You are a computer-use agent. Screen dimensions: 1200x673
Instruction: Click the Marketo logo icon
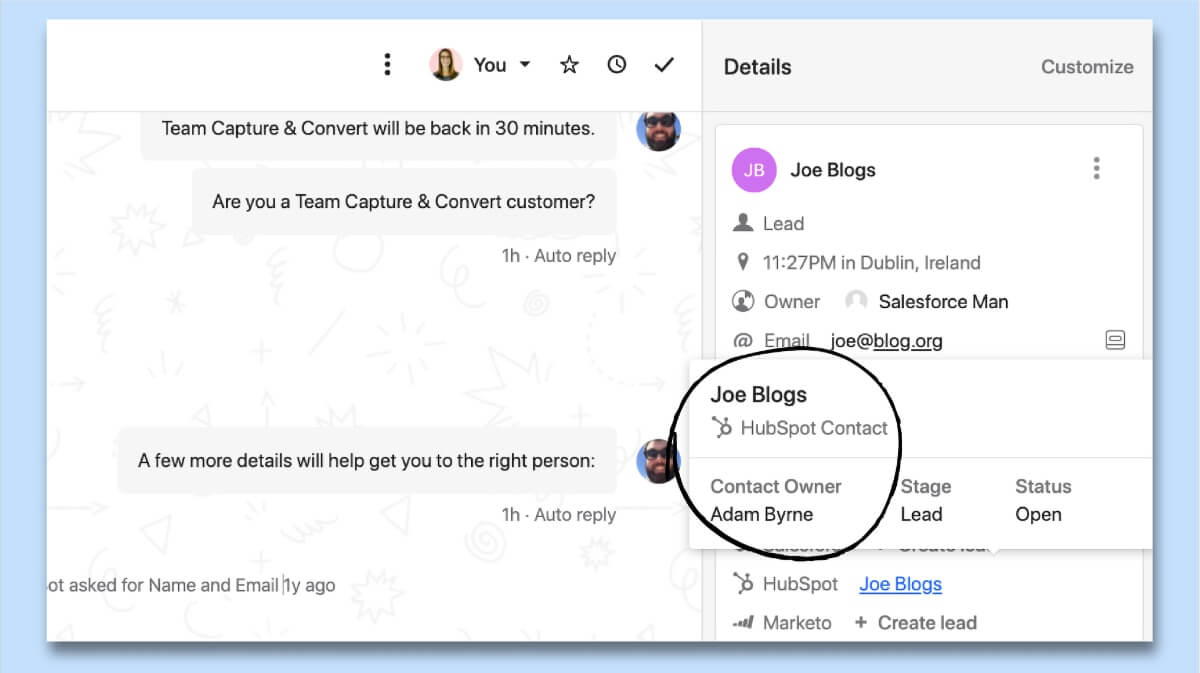pos(743,622)
